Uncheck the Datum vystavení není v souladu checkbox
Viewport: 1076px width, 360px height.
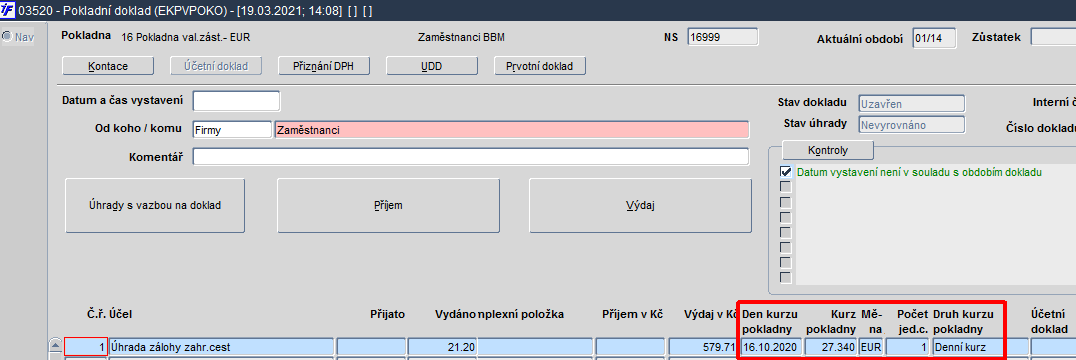pyautogui.click(x=786, y=172)
